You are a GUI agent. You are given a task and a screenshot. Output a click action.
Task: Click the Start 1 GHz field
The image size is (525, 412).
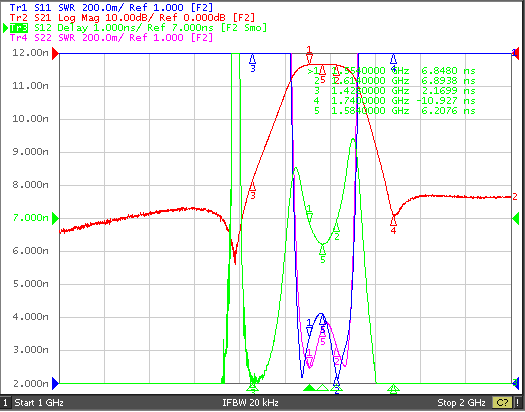tap(39, 402)
